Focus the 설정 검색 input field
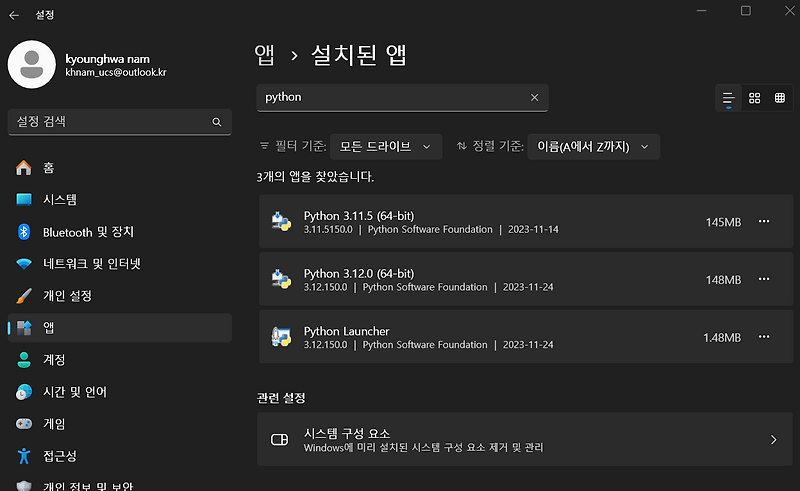 point(120,122)
